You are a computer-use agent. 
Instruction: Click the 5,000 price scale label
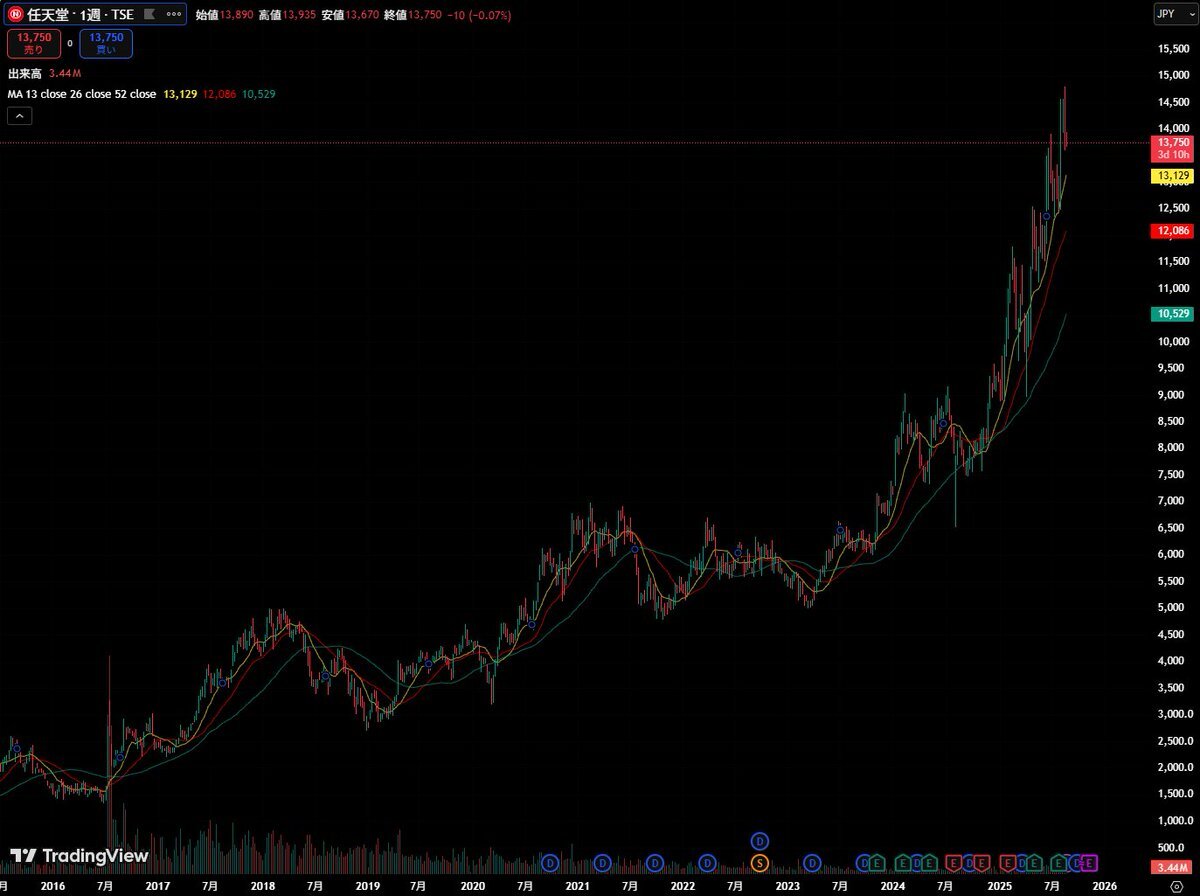coord(1173,607)
